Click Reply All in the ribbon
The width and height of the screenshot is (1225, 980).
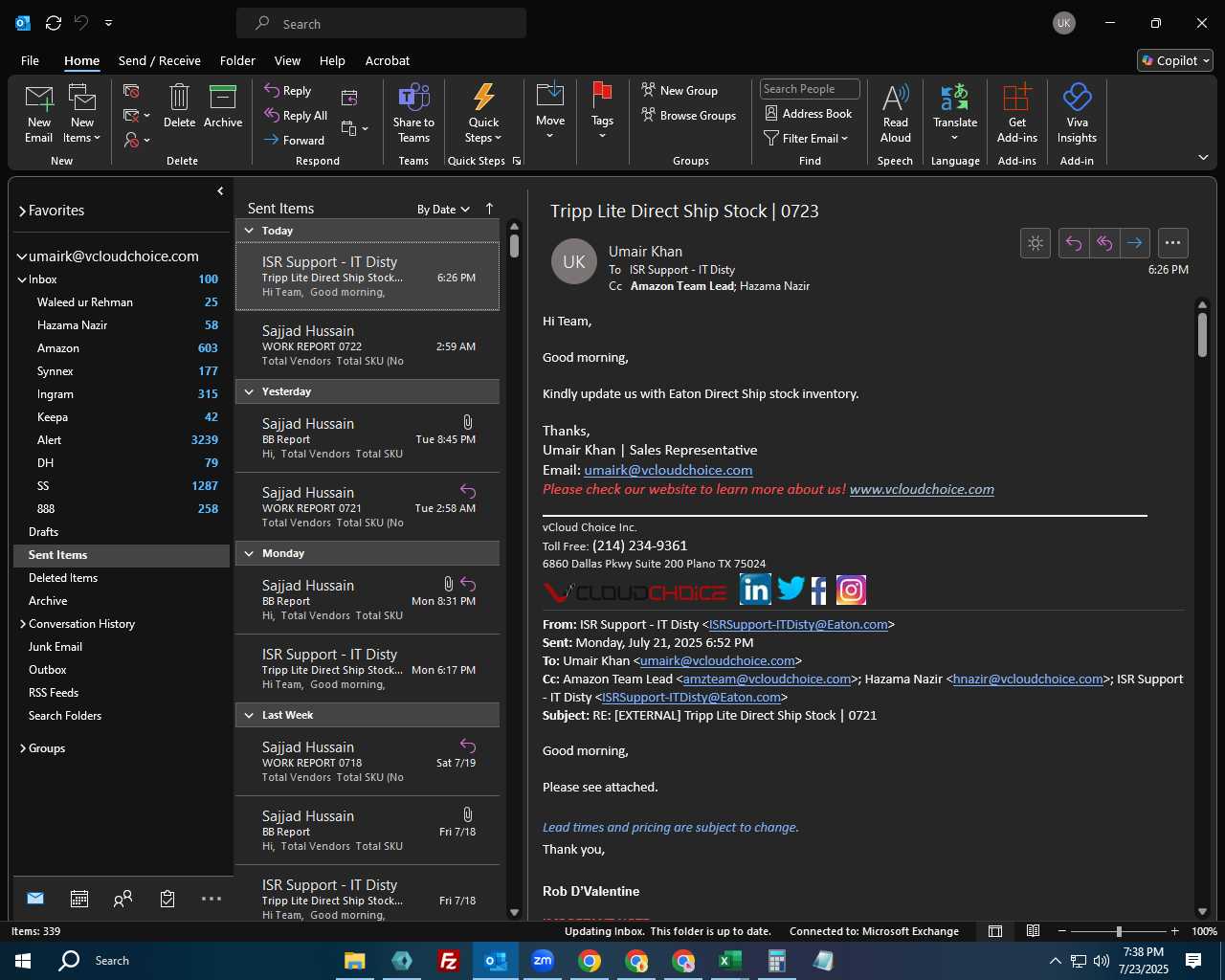296,116
